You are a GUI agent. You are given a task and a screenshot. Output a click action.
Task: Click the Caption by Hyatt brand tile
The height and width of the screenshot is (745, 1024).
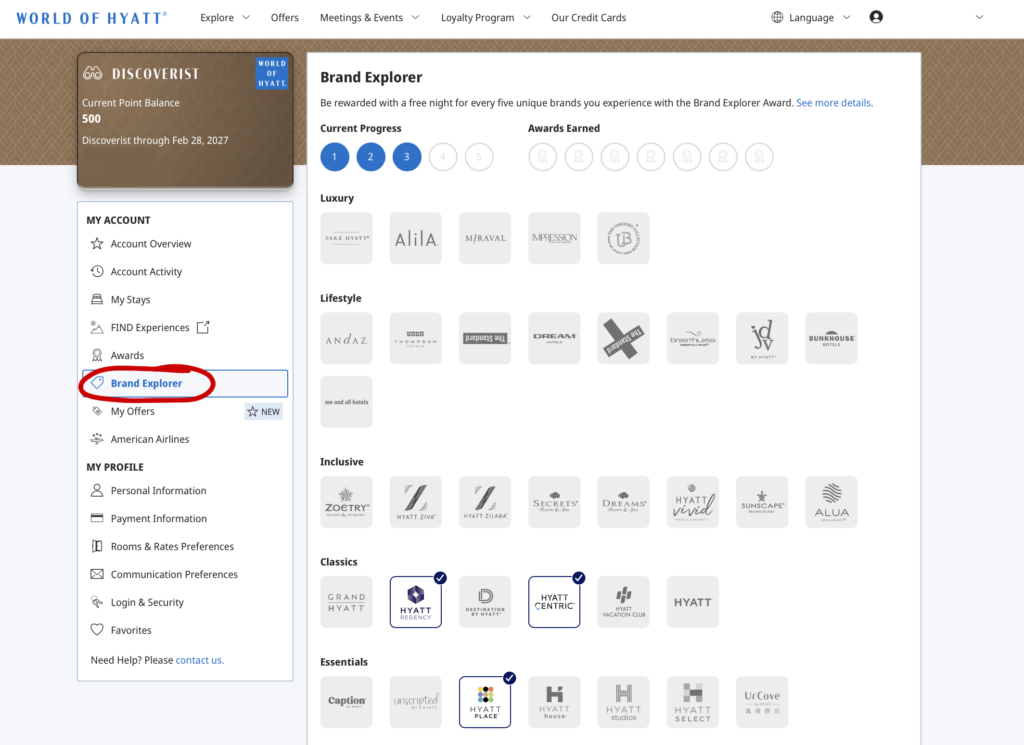click(346, 702)
